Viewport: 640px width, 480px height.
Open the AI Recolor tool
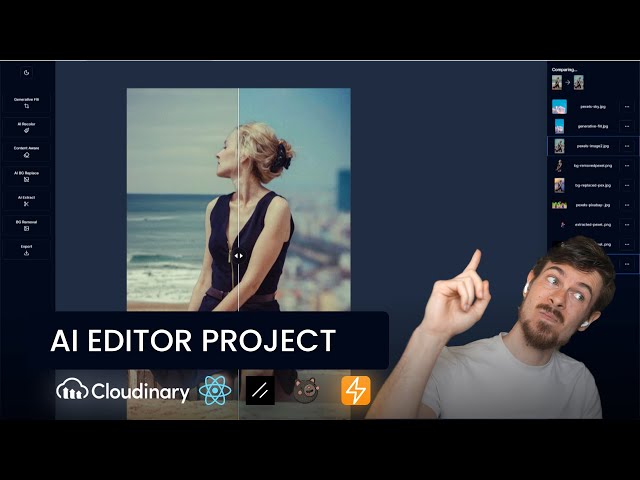(x=27, y=127)
